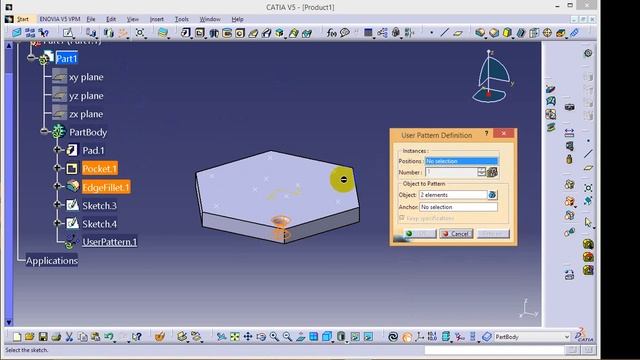
Task: Open the Insert menu
Action: coord(156,19)
